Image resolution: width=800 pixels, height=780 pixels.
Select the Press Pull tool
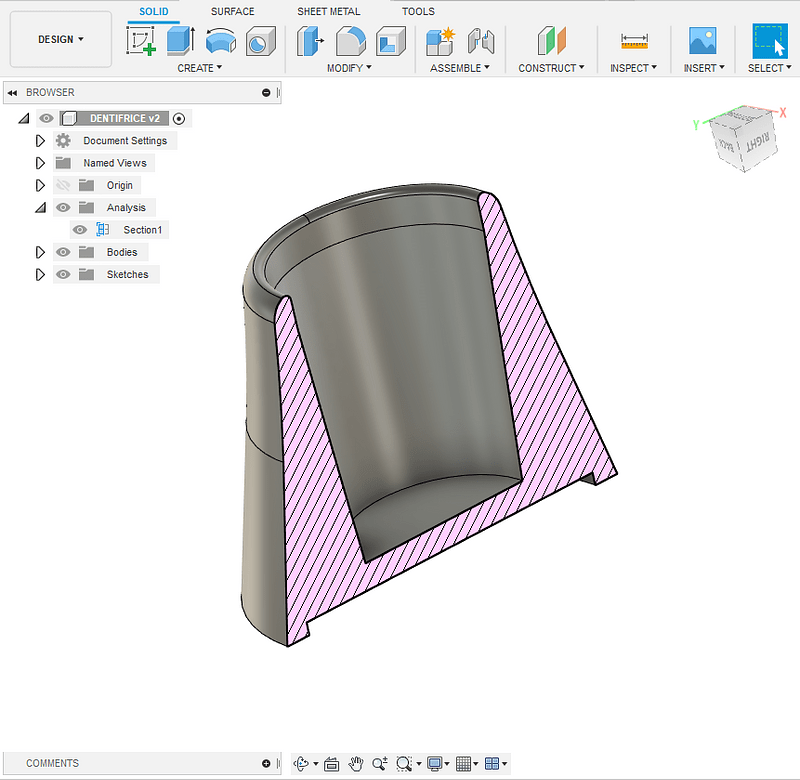(x=310, y=41)
